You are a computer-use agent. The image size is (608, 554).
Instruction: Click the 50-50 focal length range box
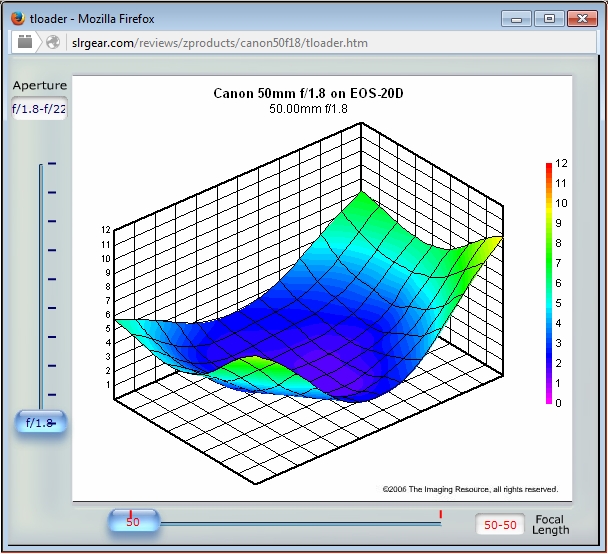(x=500, y=525)
